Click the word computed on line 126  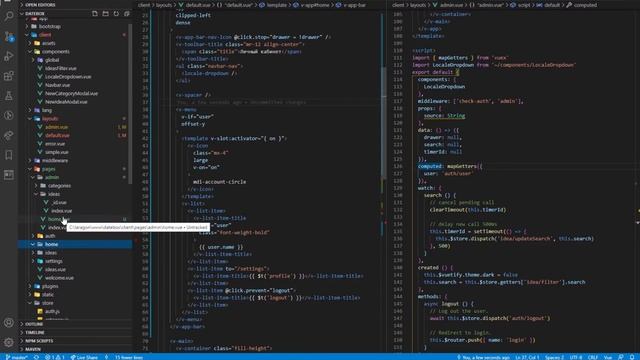coord(430,166)
